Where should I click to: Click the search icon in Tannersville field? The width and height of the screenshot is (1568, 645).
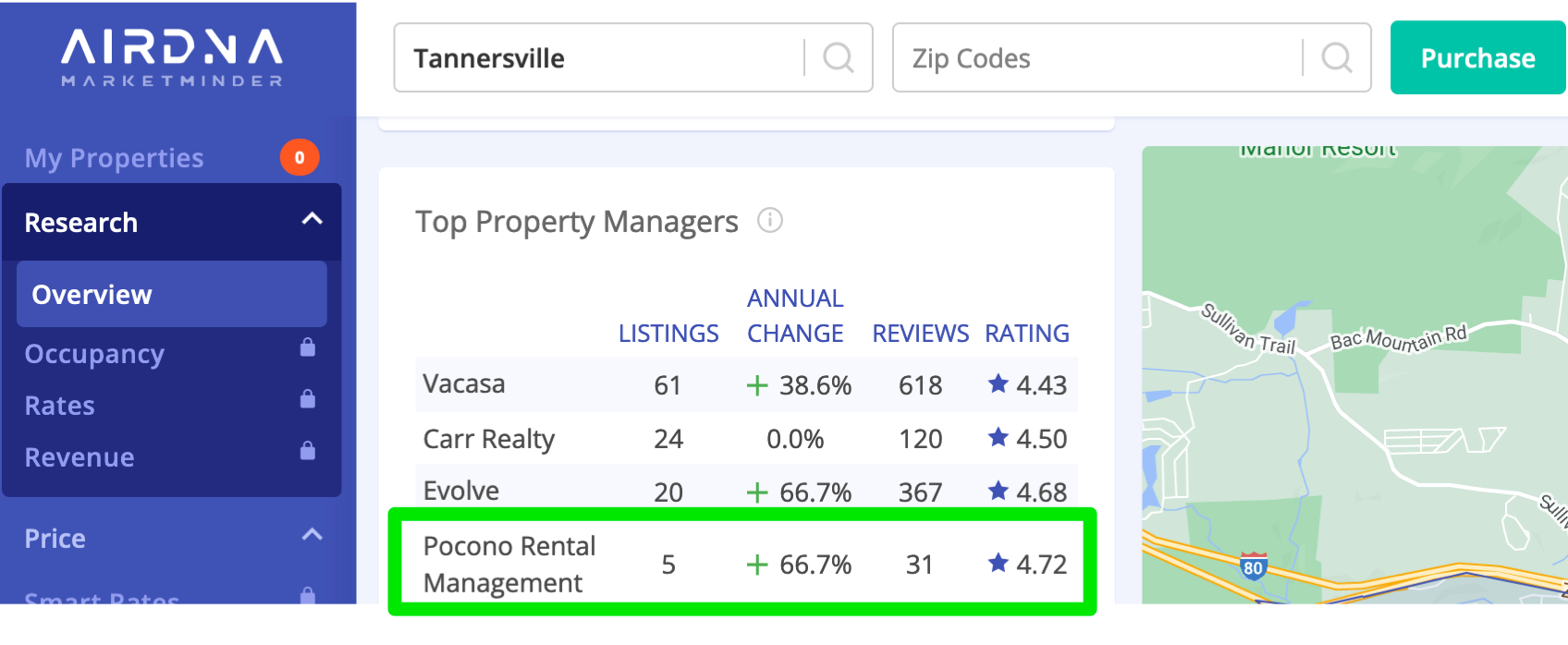pyautogui.click(x=839, y=57)
